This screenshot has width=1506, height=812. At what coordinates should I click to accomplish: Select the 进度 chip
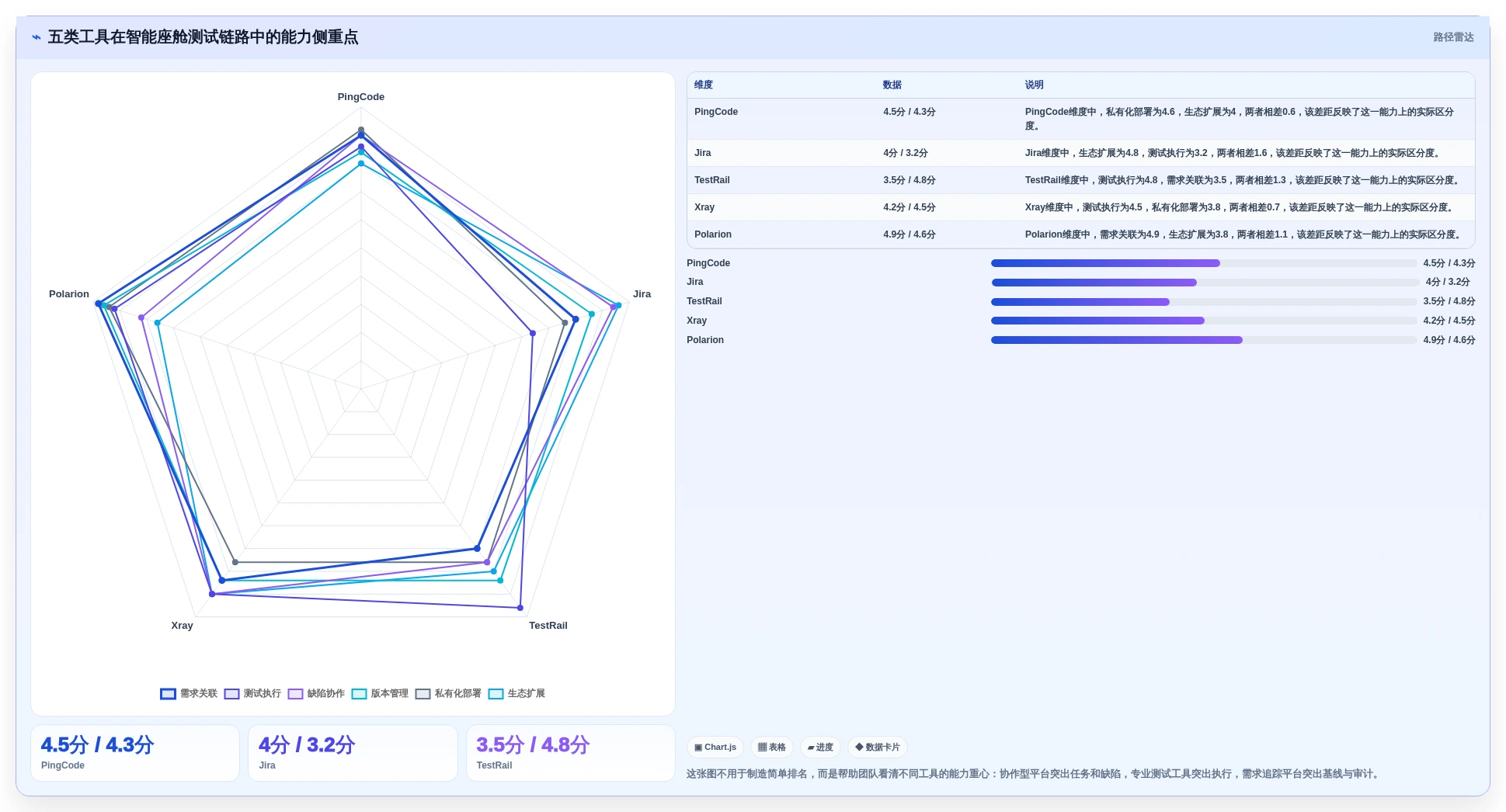pyautogui.click(x=820, y=748)
